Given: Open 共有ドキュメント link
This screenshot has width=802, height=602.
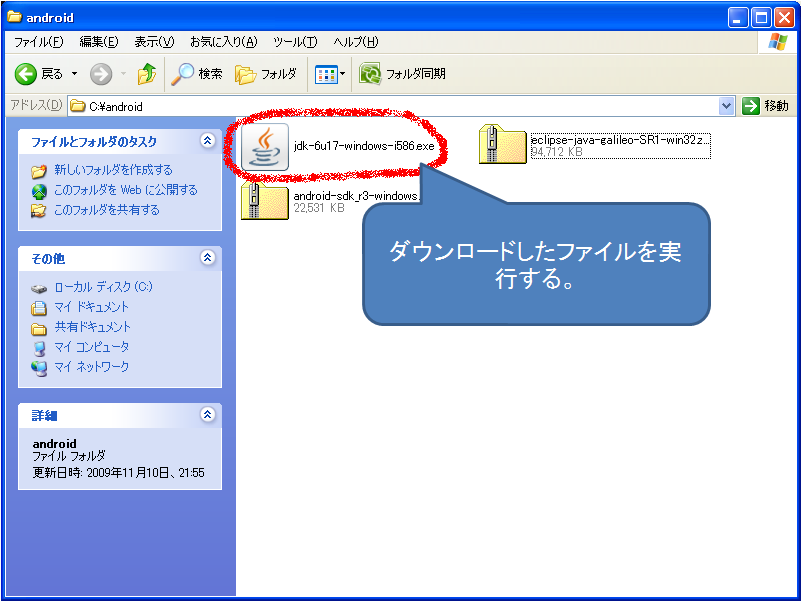Looking at the screenshot, I should pos(93,327).
